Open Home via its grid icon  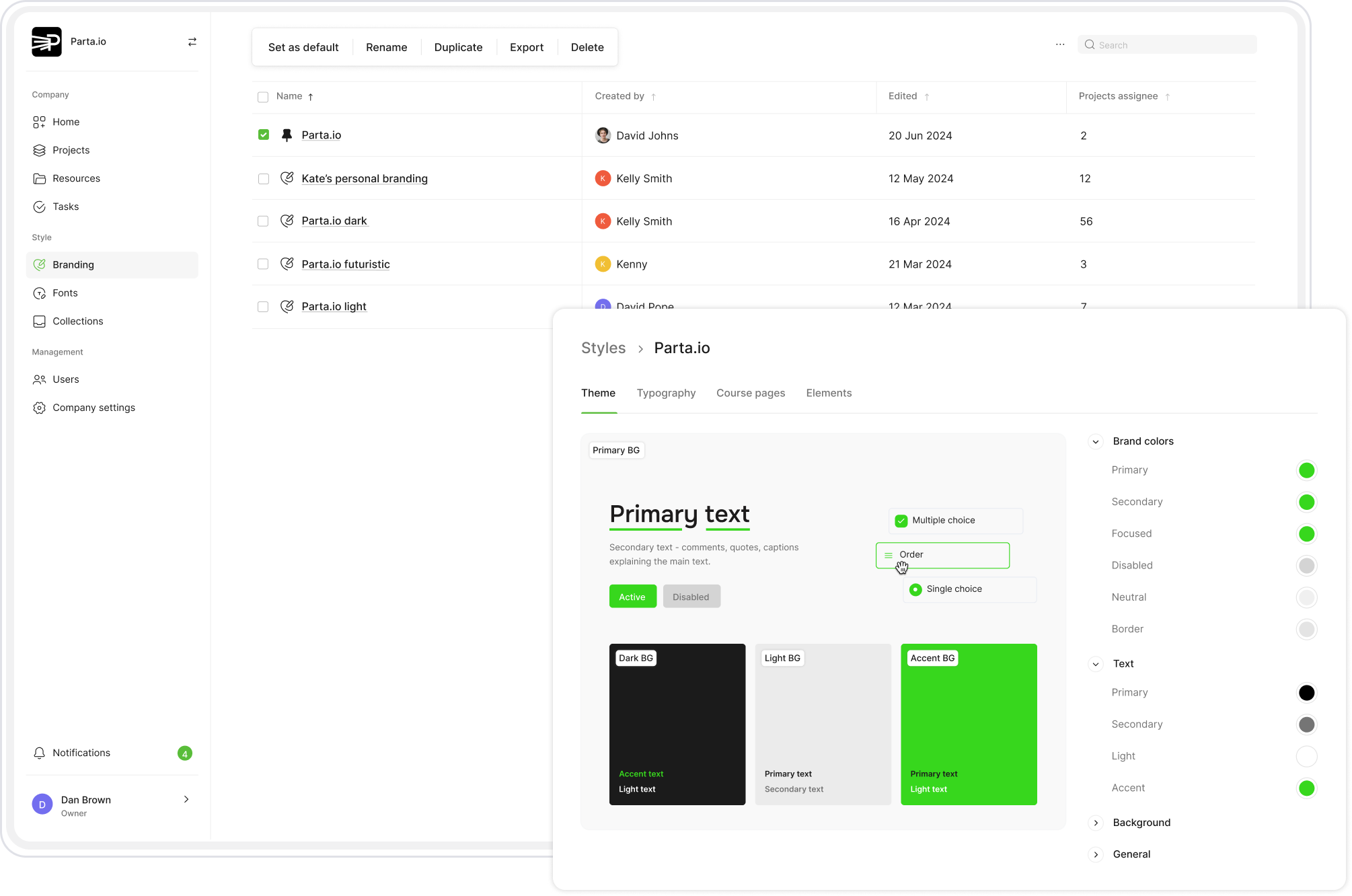pyautogui.click(x=39, y=122)
